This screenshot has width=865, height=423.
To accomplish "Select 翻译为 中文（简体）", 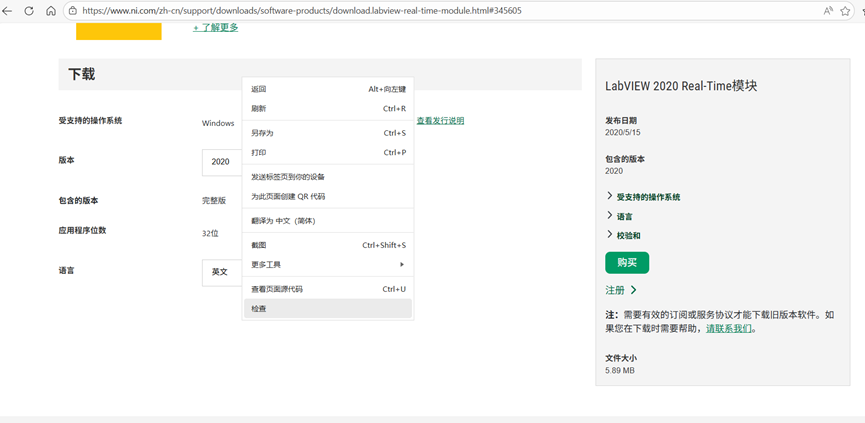I will [x=328, y=221].
